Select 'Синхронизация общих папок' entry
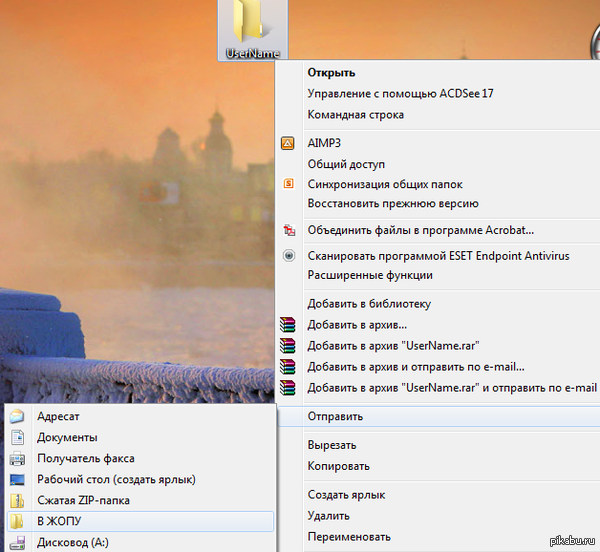600x552 pixels. 385,184
